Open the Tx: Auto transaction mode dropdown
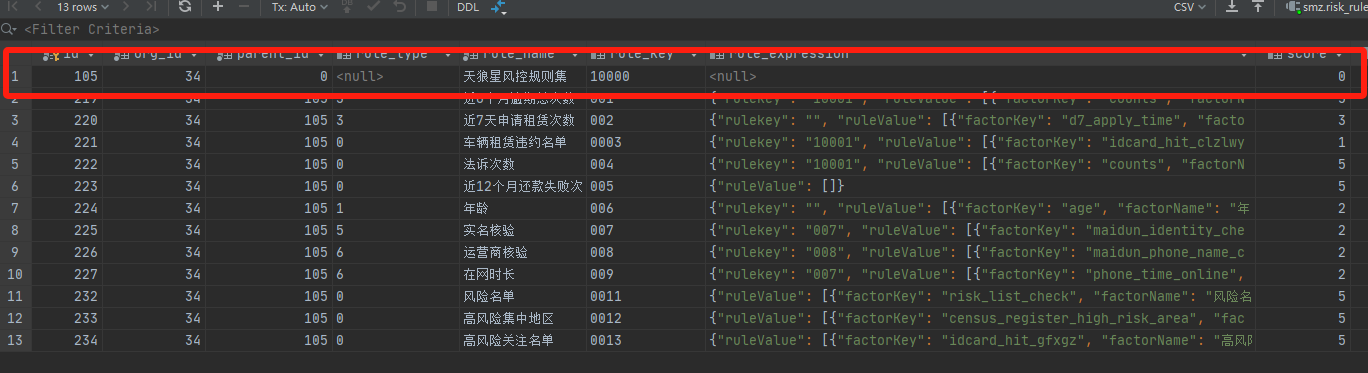This screenshot has height=373, width=1368. [x=300, y=7]
